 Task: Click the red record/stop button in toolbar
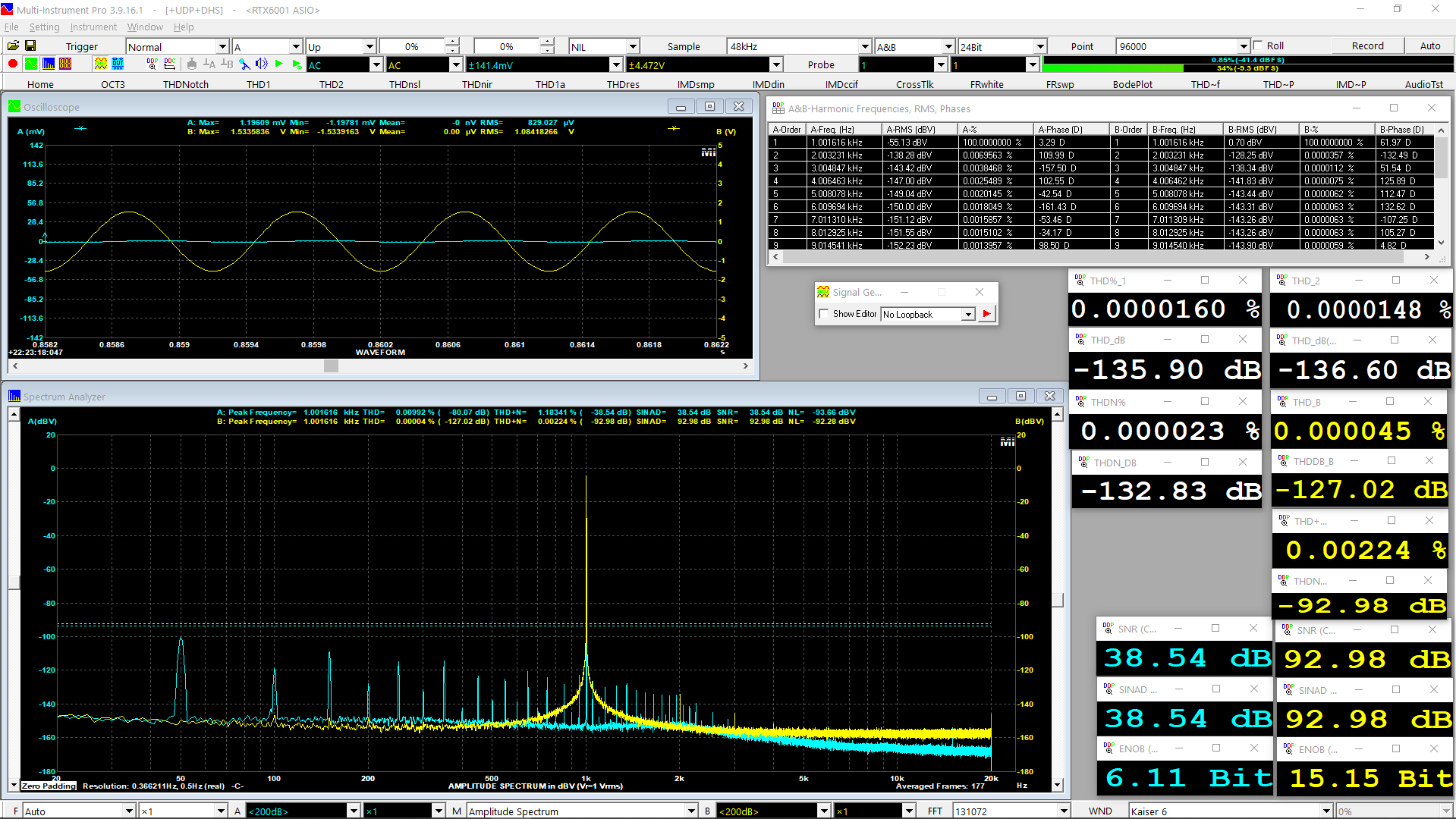(13, 64)
